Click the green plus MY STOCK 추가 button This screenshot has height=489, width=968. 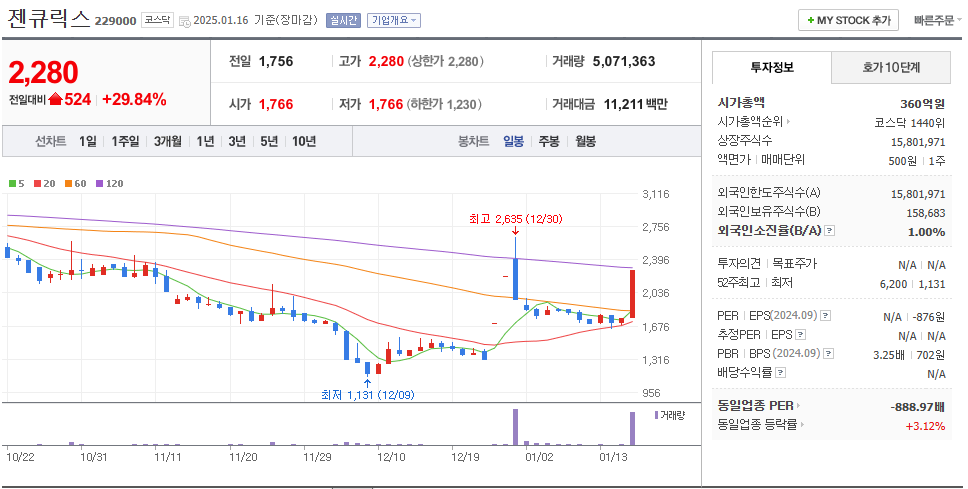848,20
